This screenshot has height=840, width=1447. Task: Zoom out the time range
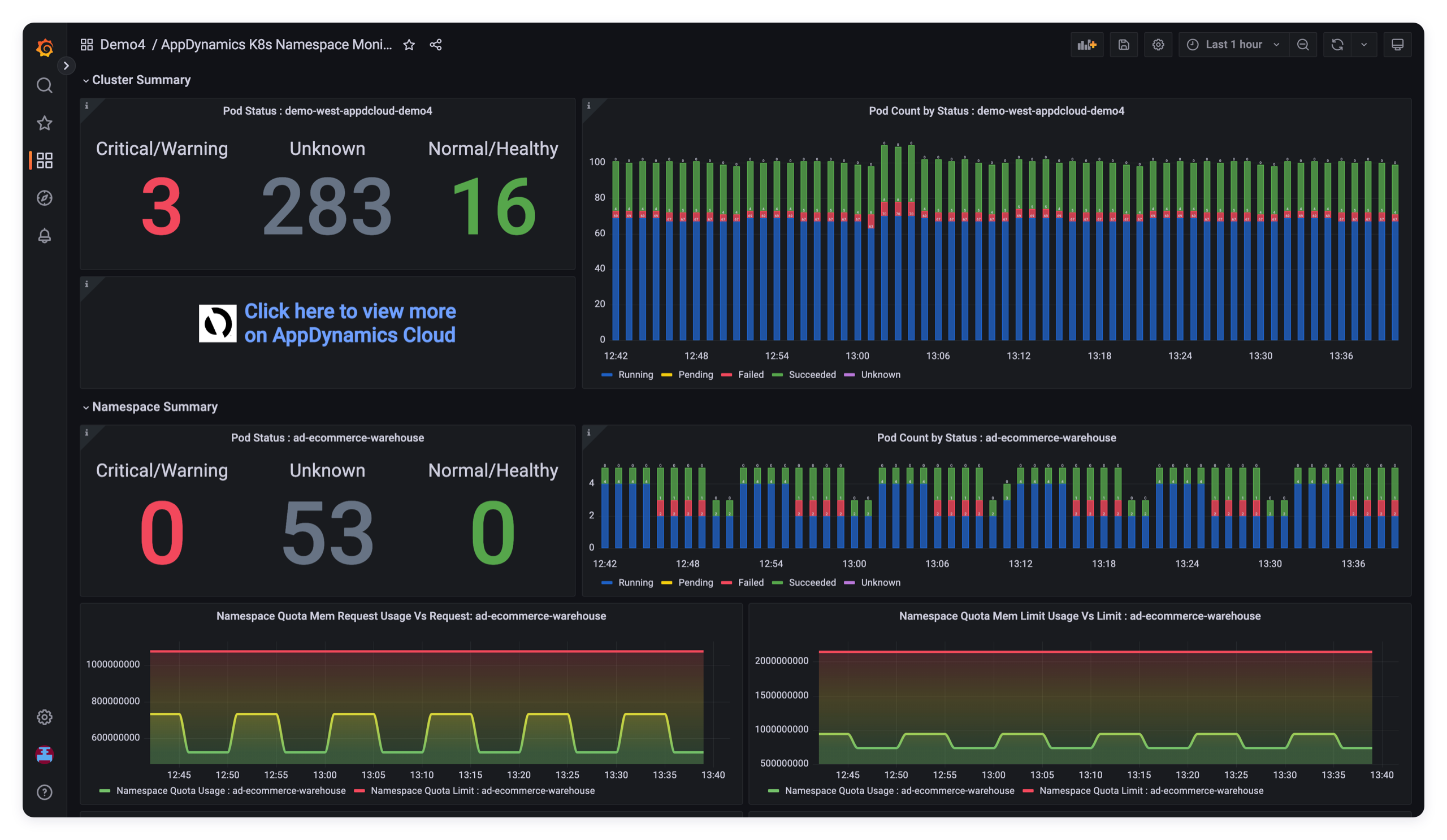(1303, 44)
